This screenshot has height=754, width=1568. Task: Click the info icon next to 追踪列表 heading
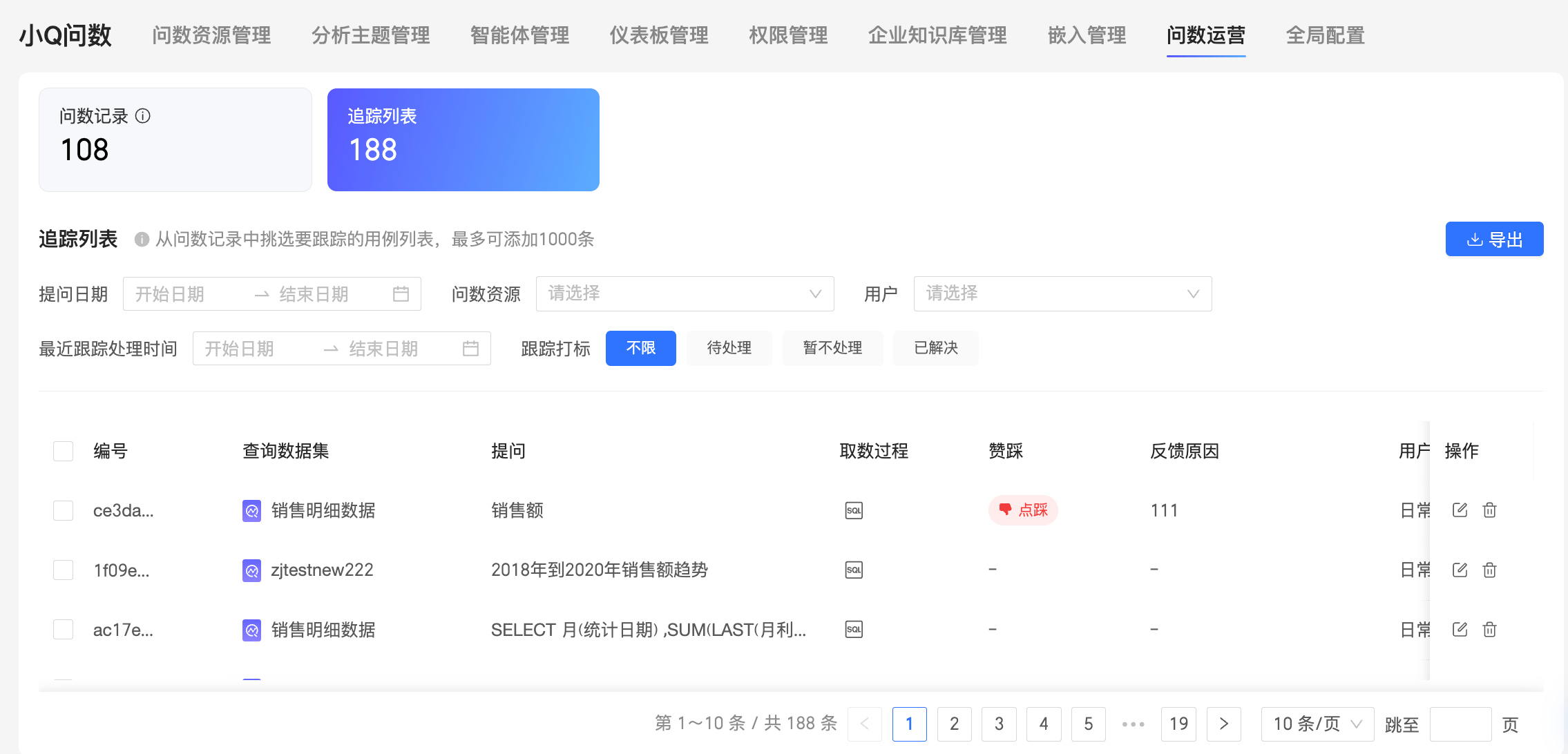(142, 240)
